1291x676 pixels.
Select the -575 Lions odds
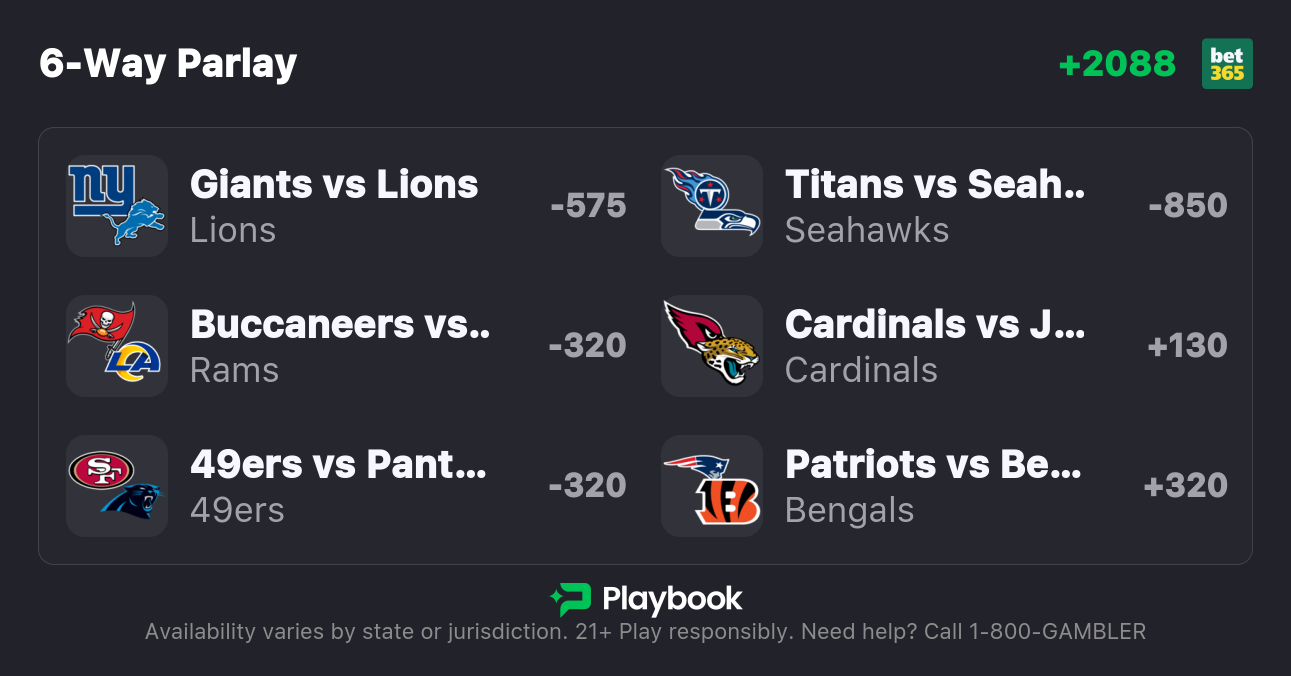(x=588, y=206)
